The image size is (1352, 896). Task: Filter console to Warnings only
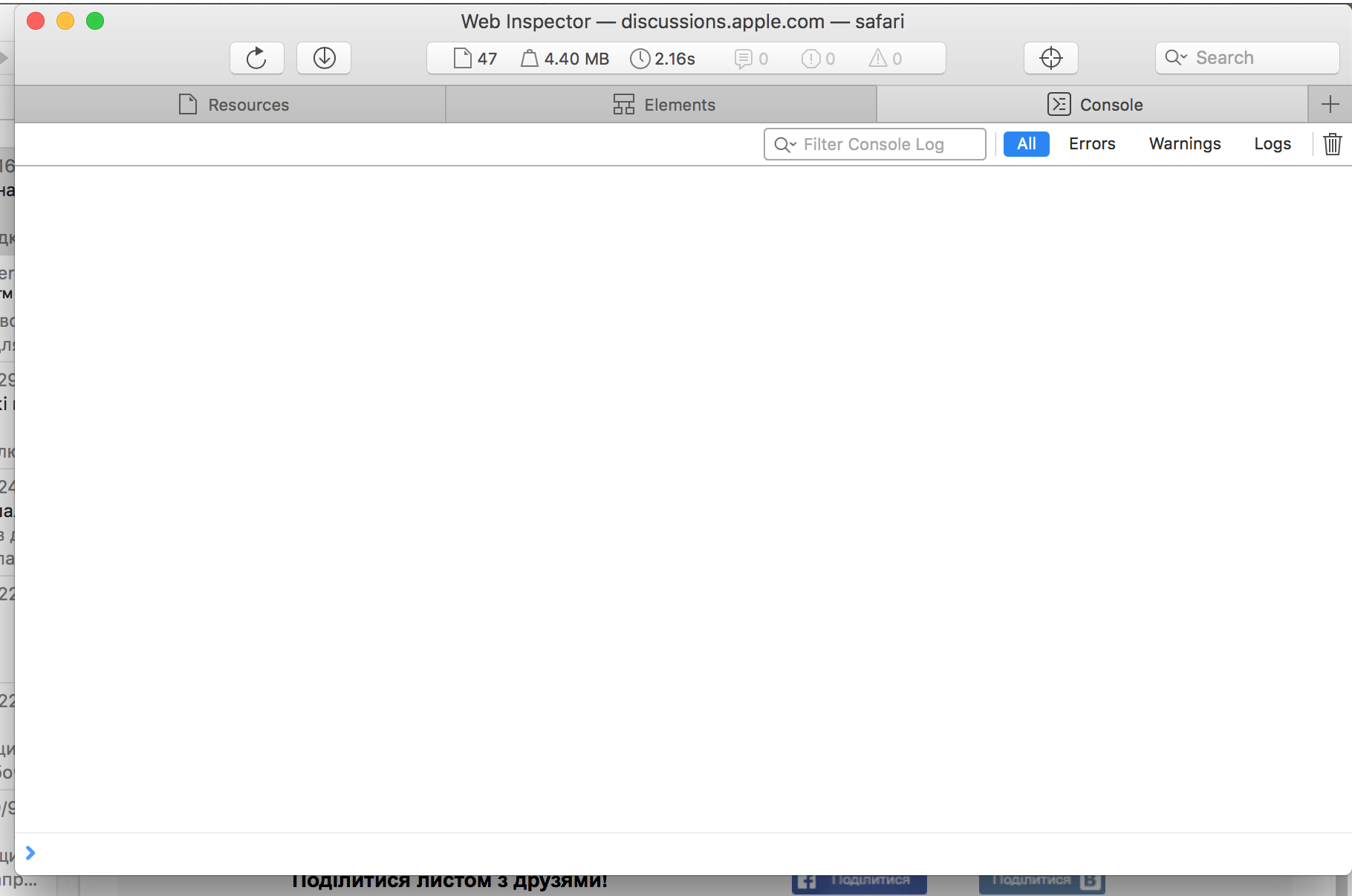coord(1185,144)
